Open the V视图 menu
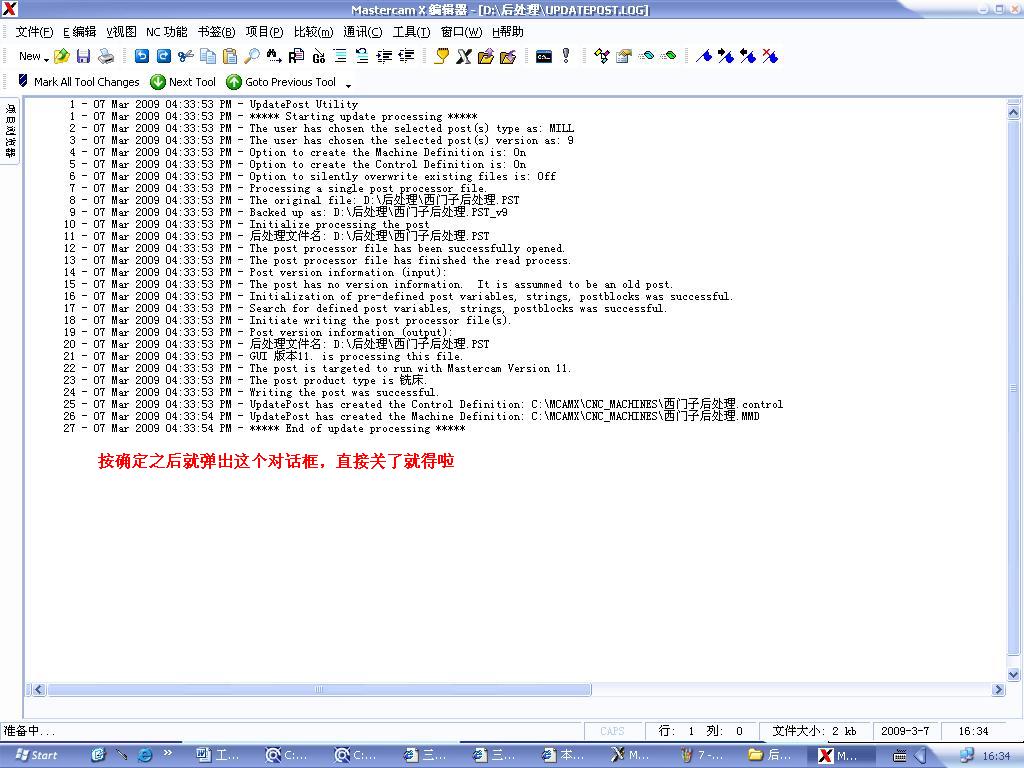This screenshot has height=768, width=1024. point(121,32)
